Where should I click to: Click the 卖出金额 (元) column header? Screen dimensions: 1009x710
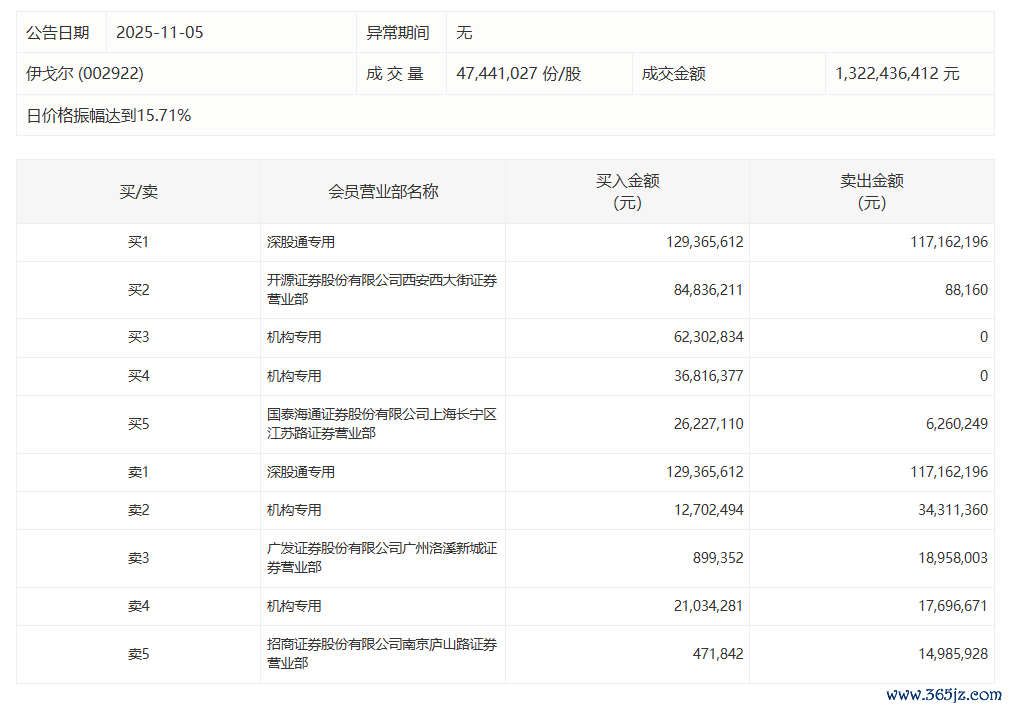[871, 191]
